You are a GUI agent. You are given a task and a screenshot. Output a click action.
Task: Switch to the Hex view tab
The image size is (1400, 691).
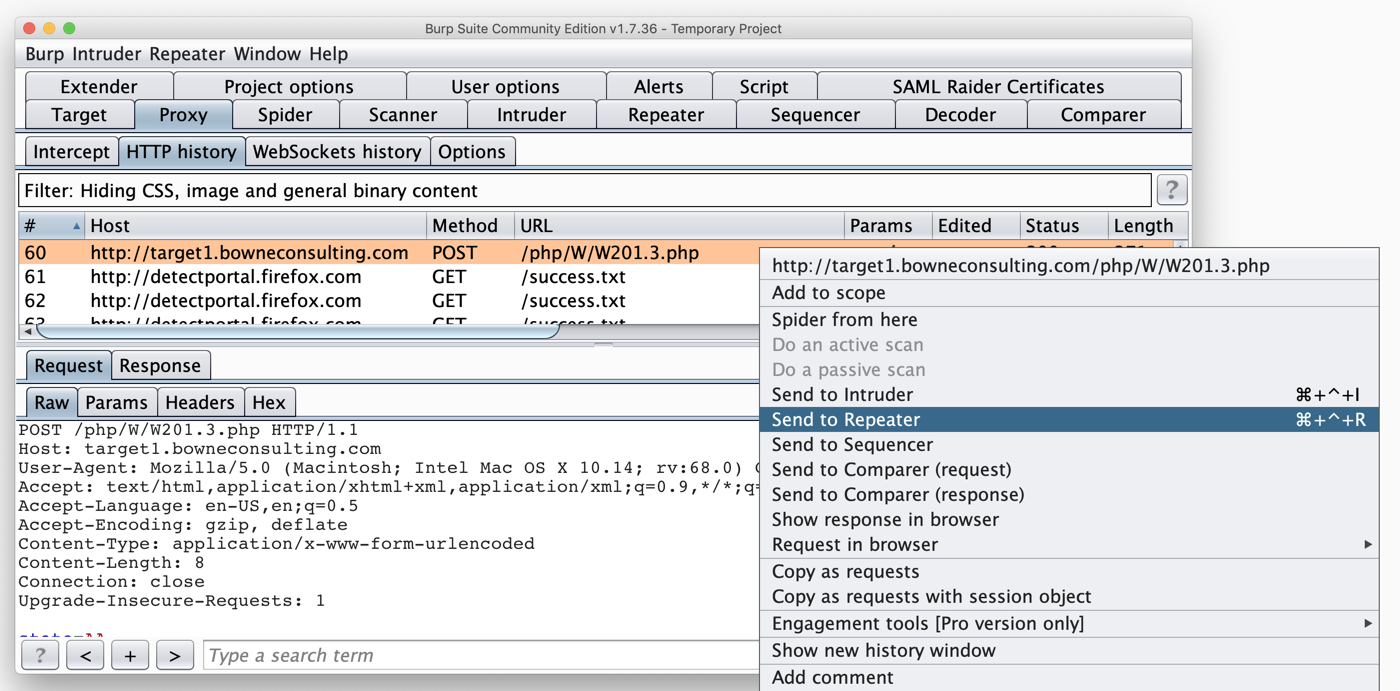pyautogui.click(x=268, y=403)
